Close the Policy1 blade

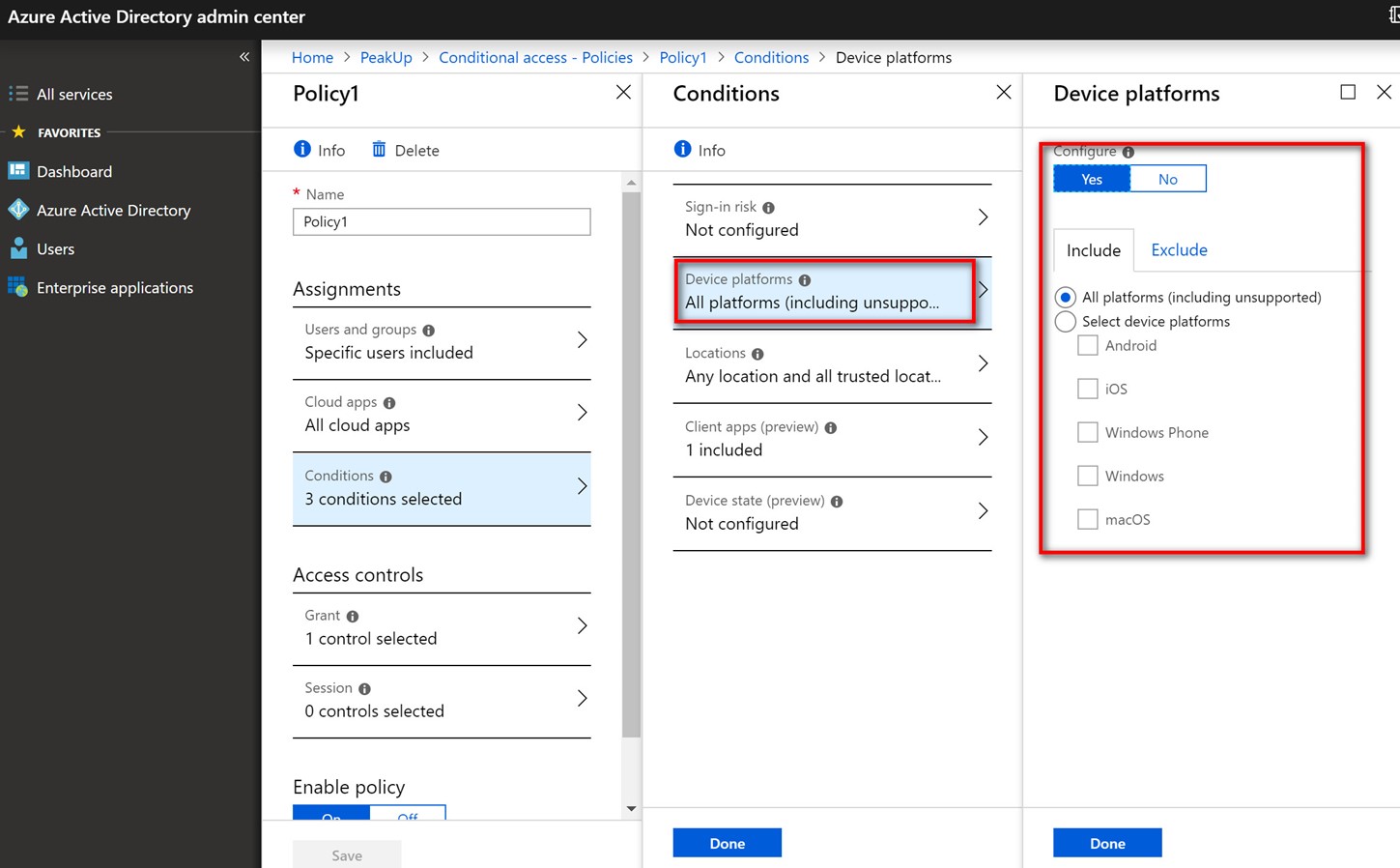(x=623, y=92)
